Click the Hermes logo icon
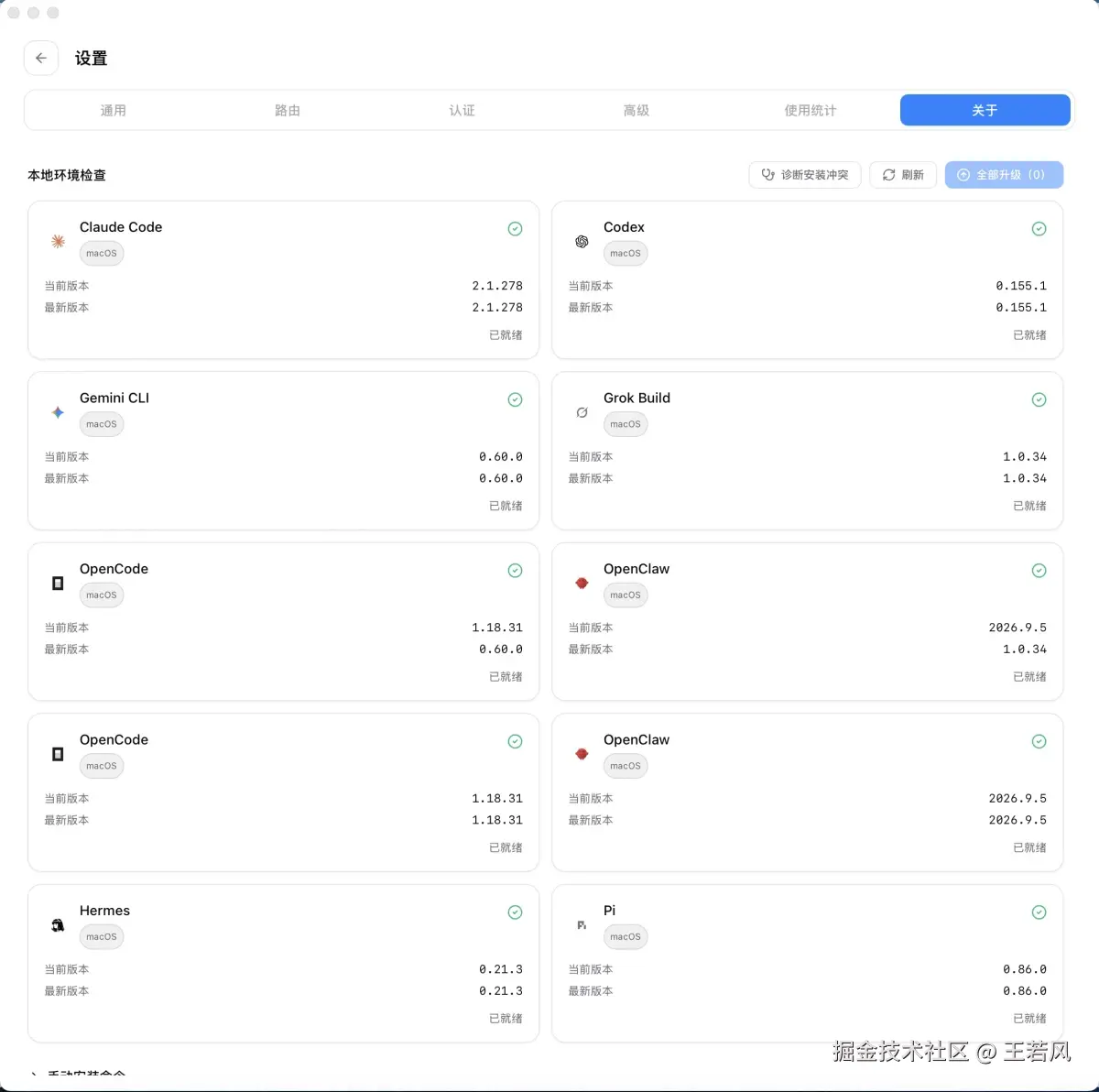1099x1092 pixels. pos(58,925)
